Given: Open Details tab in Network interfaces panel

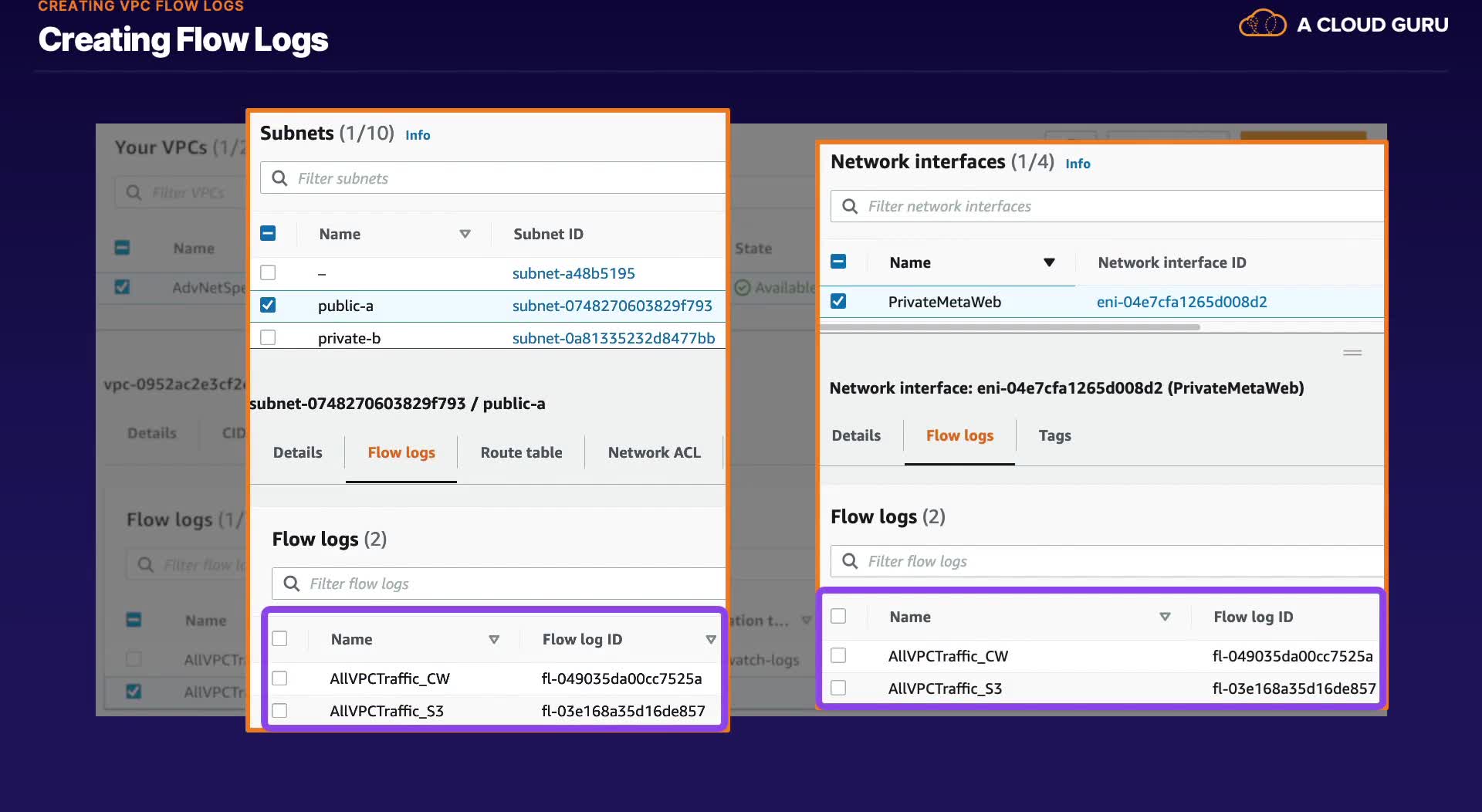Looking at the screenshot, I should click(856, 435).
